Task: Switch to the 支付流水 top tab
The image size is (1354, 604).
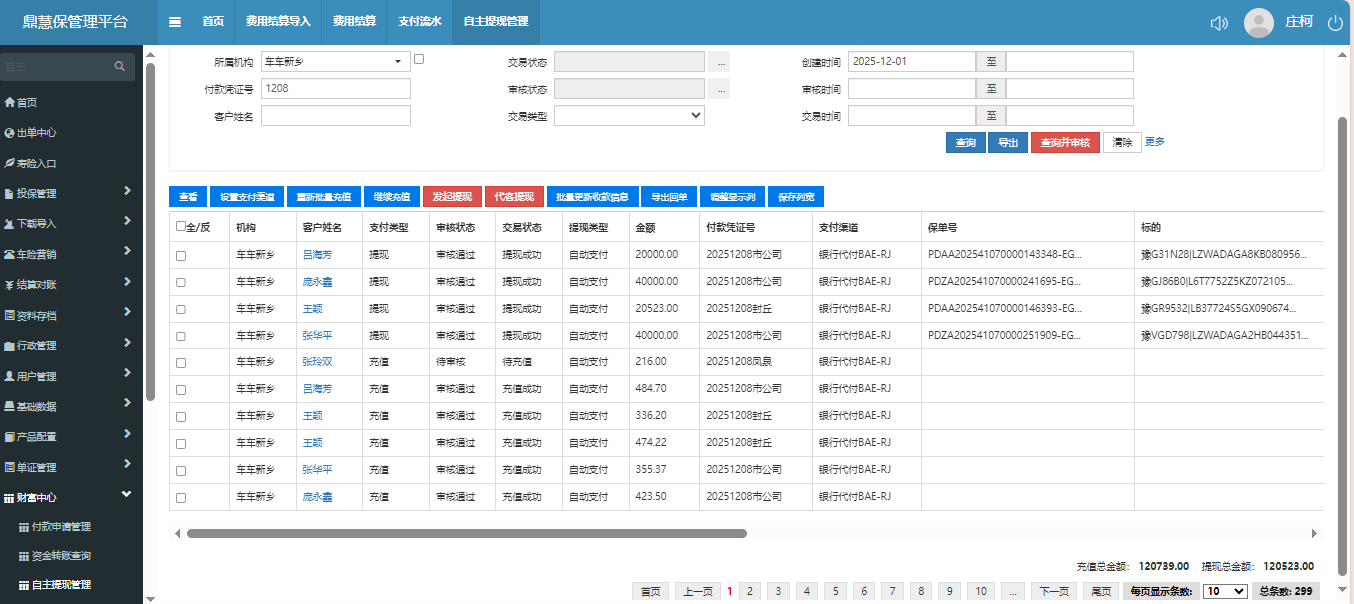Action: pos(419,22)
